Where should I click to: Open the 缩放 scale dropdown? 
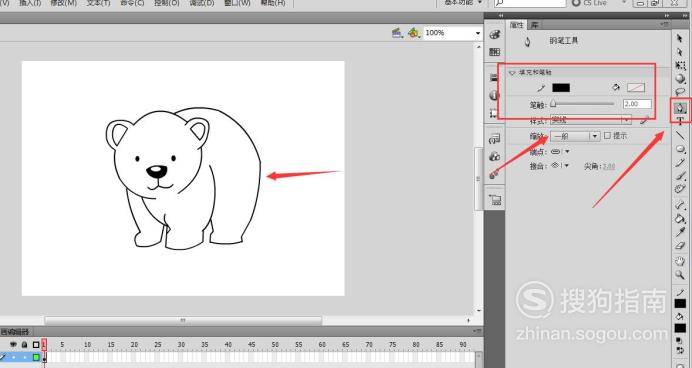click(575, 136)
